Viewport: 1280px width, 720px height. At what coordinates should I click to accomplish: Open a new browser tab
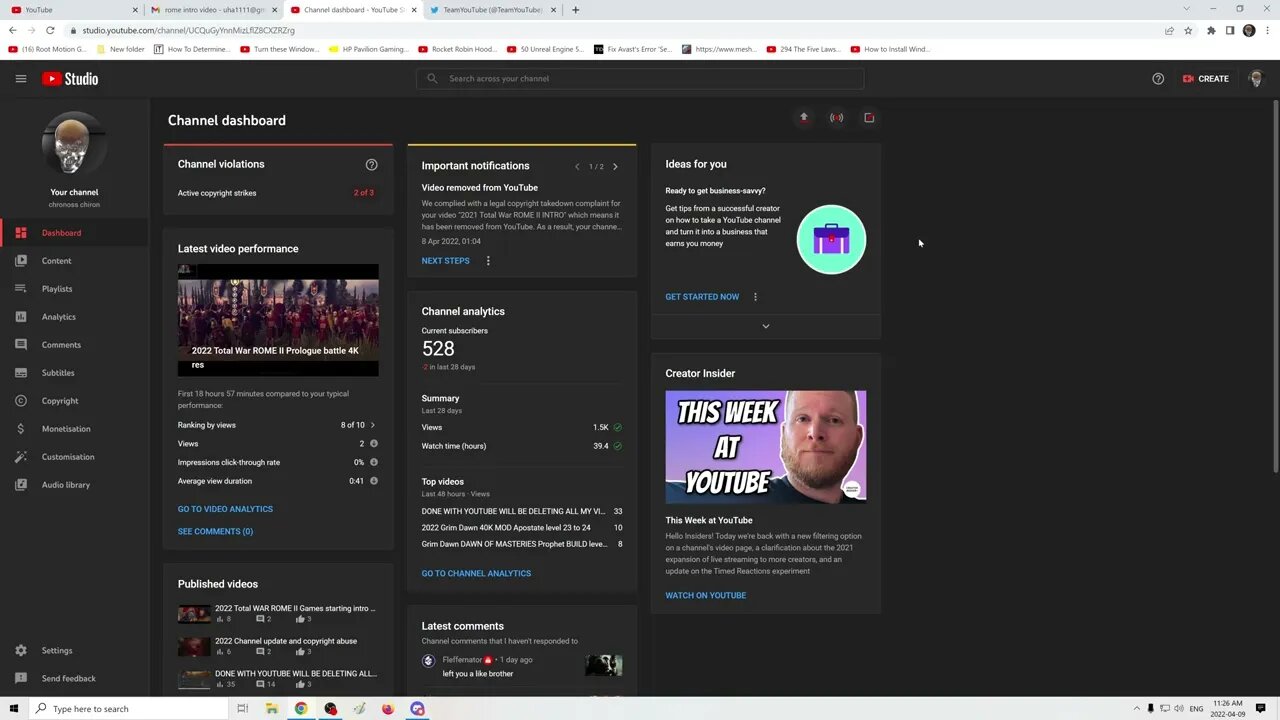point(575,10)
